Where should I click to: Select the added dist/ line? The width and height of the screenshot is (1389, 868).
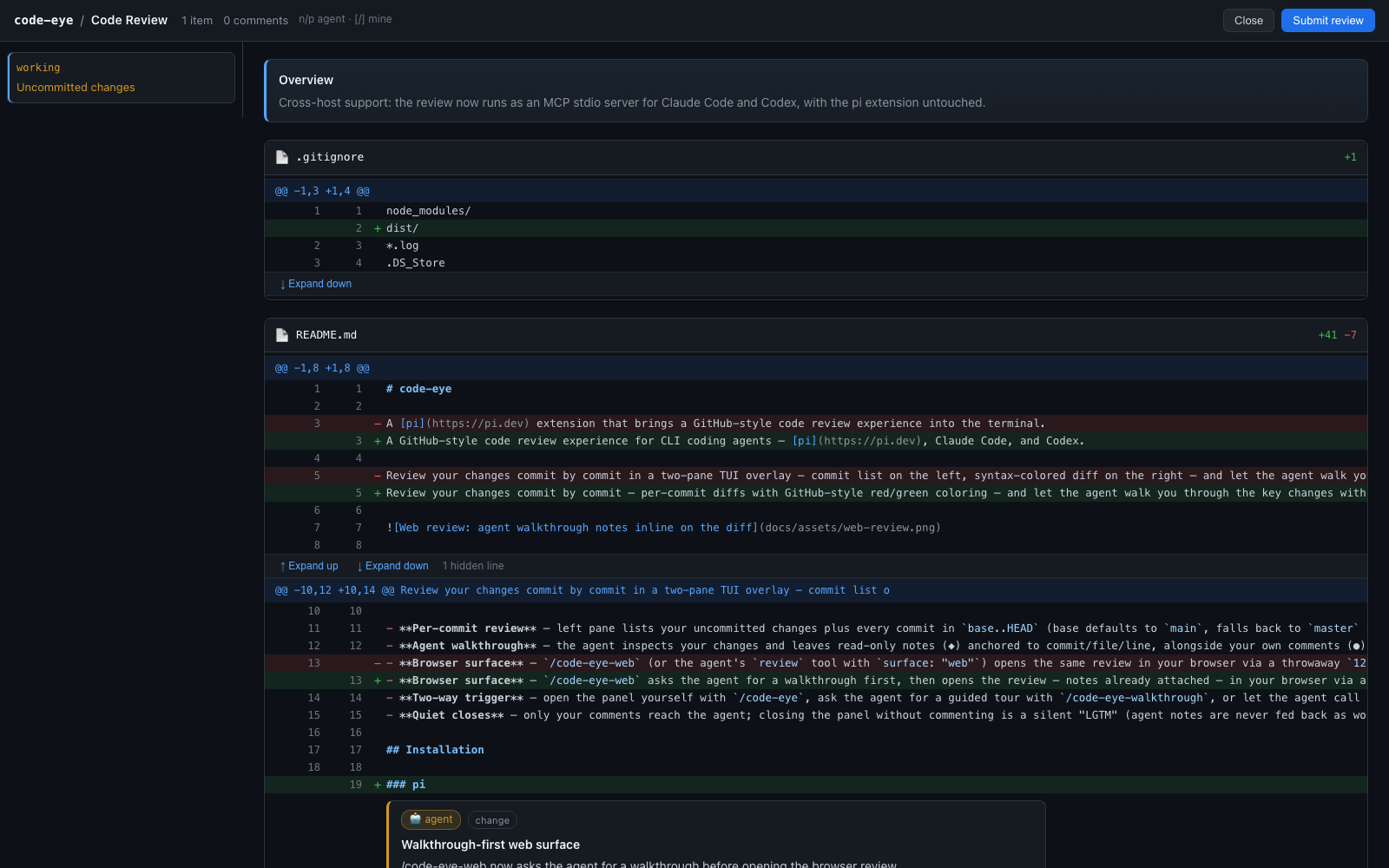click(x=816, y=228)
